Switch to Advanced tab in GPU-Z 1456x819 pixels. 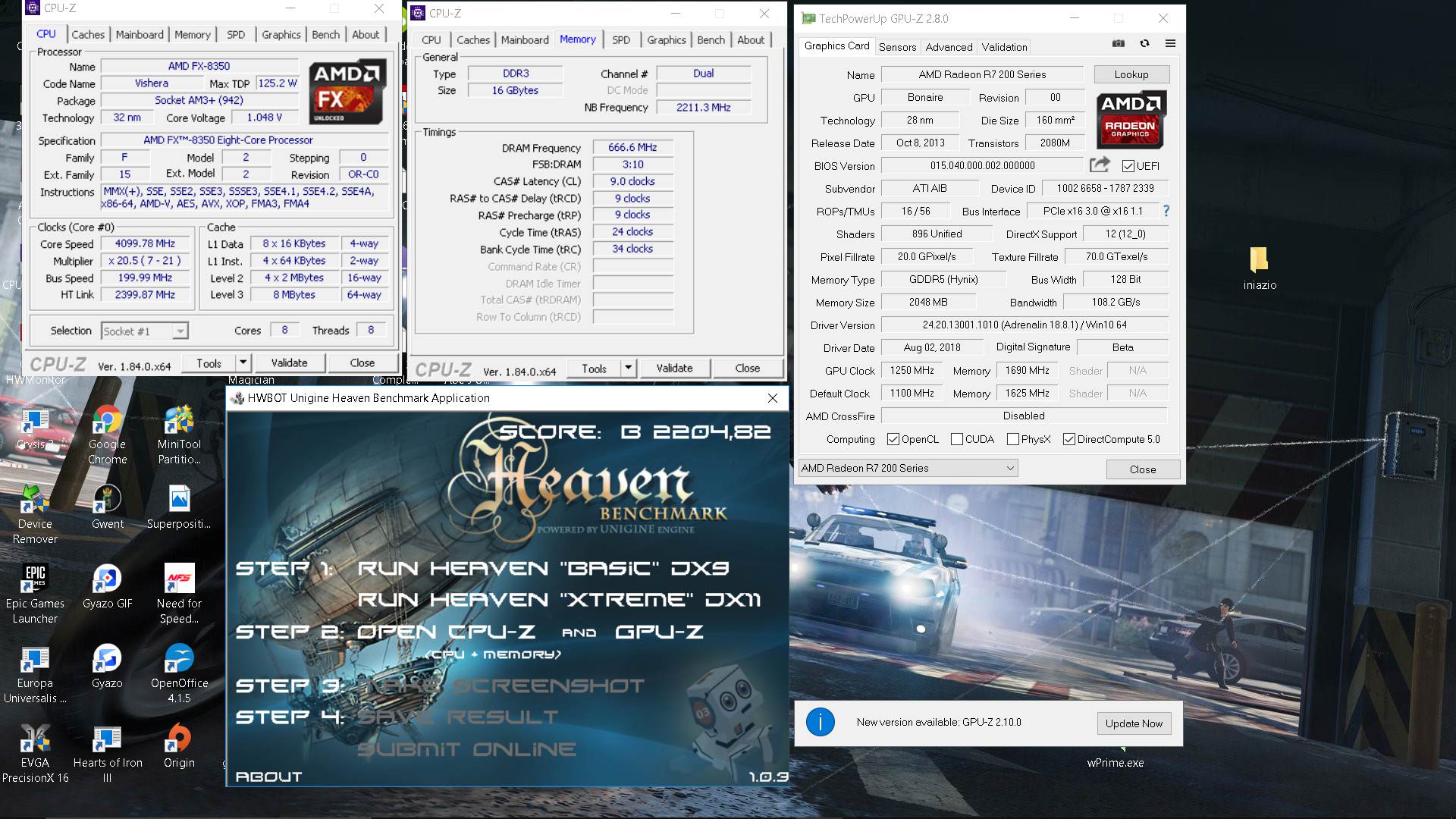coord(949,47)
